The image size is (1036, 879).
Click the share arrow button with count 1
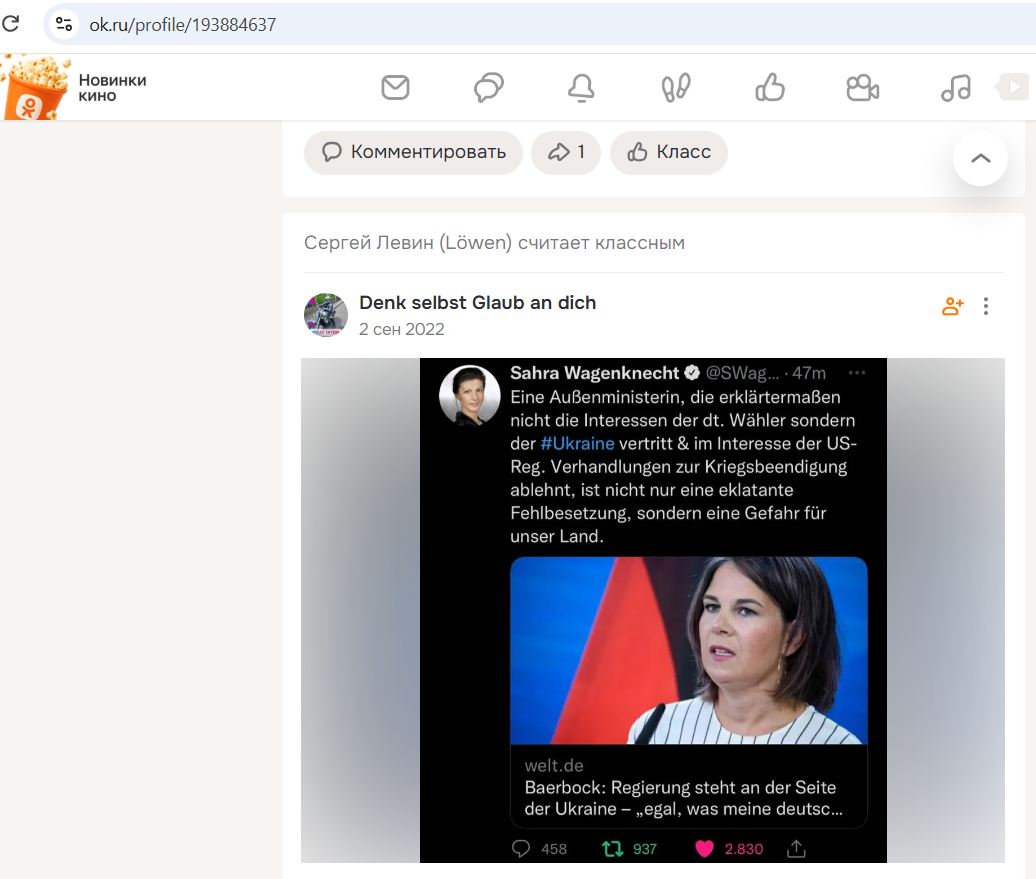pyautogui.click(x=566, y=152)
